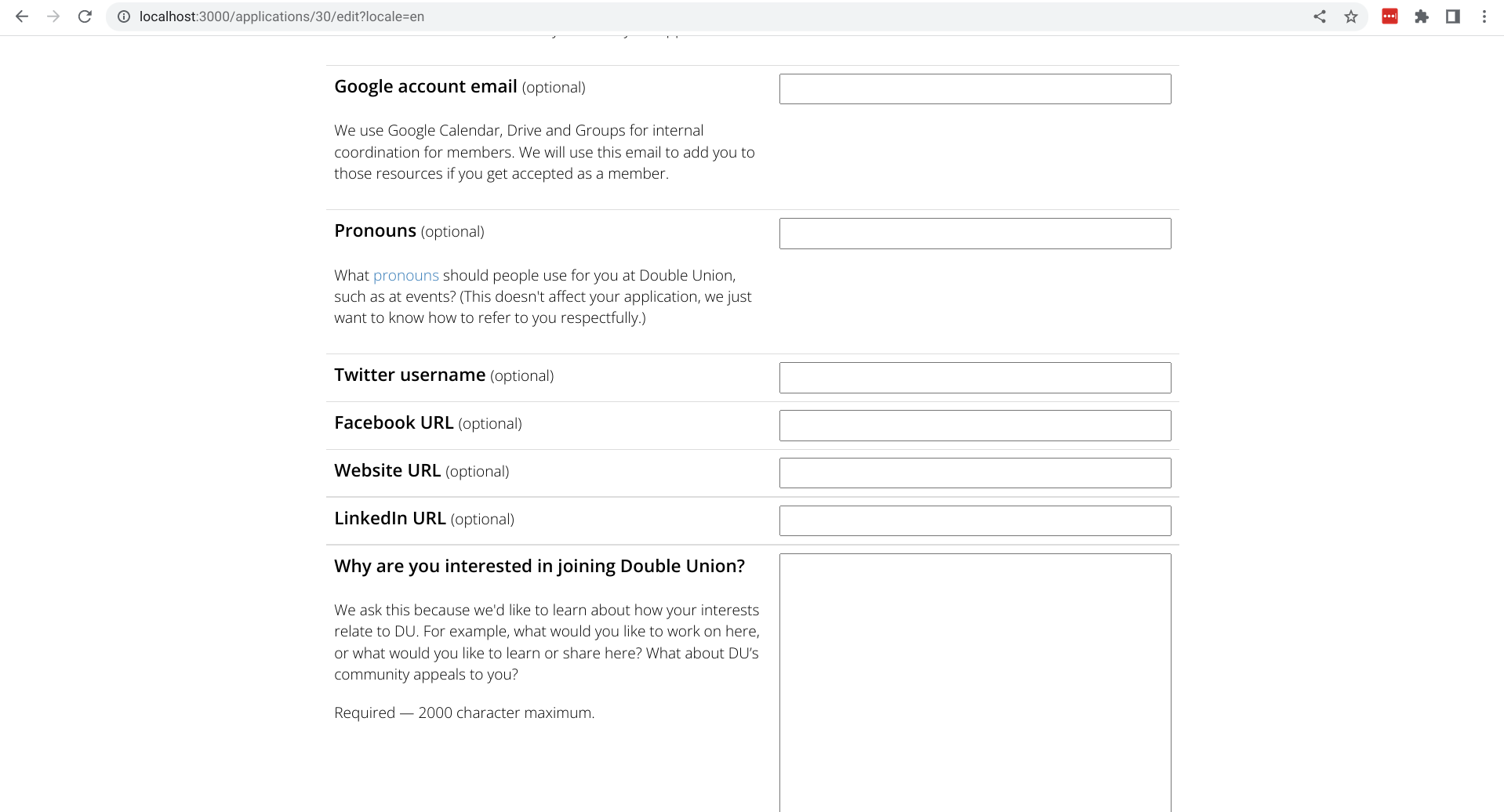Image resolution: width=1504 pixels, height=812 pixels.
Task: Click the 'Pronouns' heading label
Action: pyautogui.click(x=375, y=230)
